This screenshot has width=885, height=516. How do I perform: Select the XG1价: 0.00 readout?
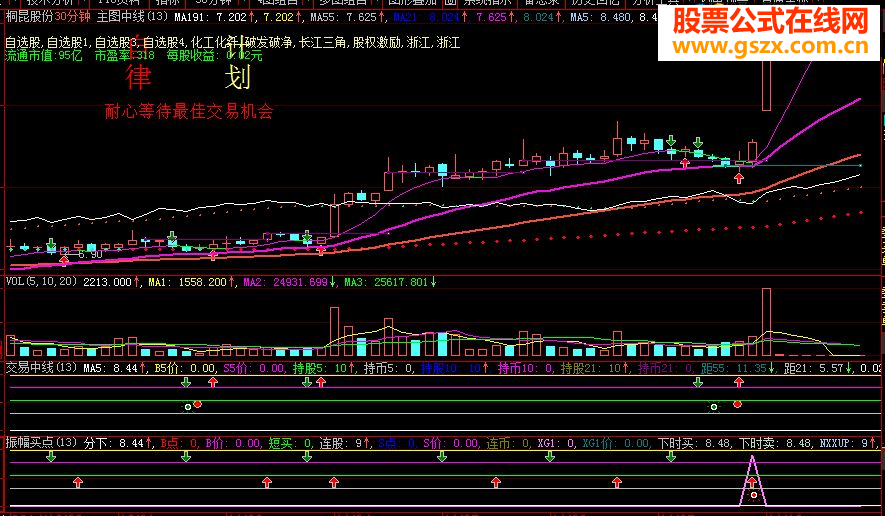(x=616, y=443)
